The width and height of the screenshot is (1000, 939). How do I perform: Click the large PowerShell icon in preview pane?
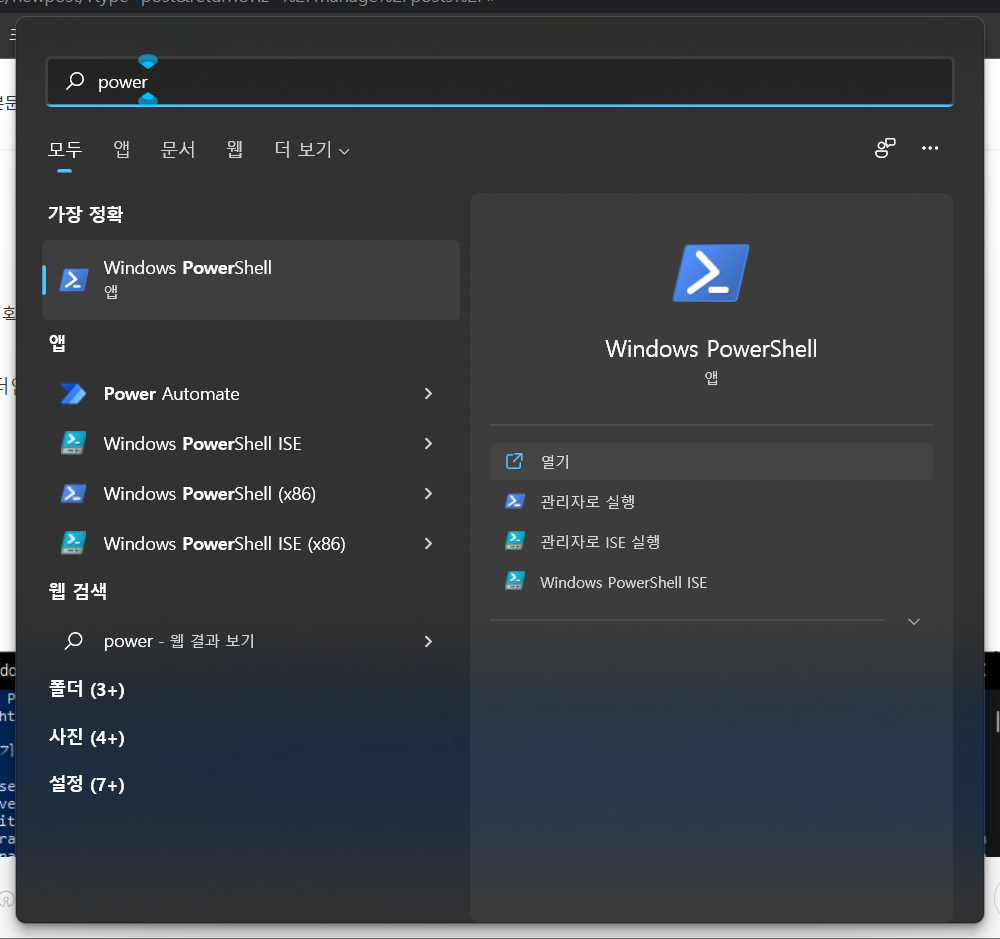[x=711, y=273]
